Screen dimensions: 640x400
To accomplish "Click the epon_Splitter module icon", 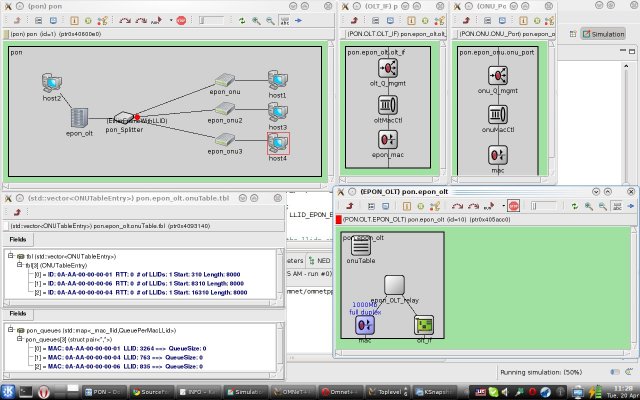I will point(128,121).
